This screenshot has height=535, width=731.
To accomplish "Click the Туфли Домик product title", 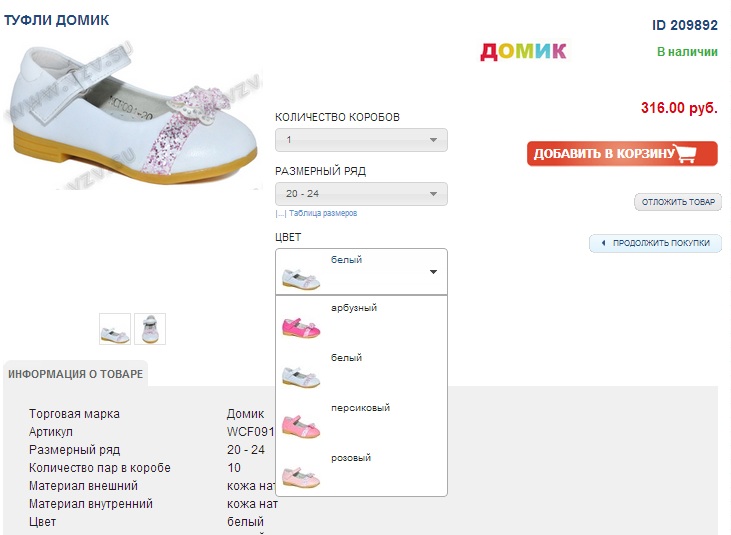I will (56, 20).
